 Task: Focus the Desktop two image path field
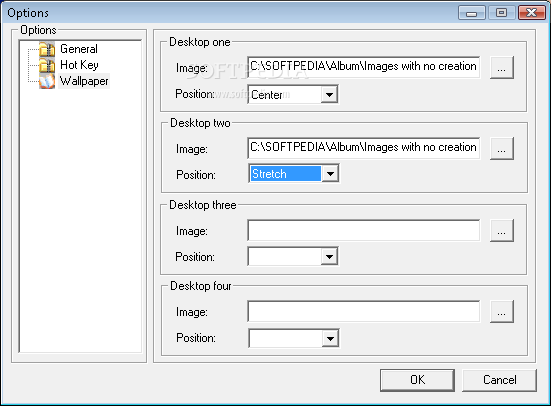coord(364,148)
